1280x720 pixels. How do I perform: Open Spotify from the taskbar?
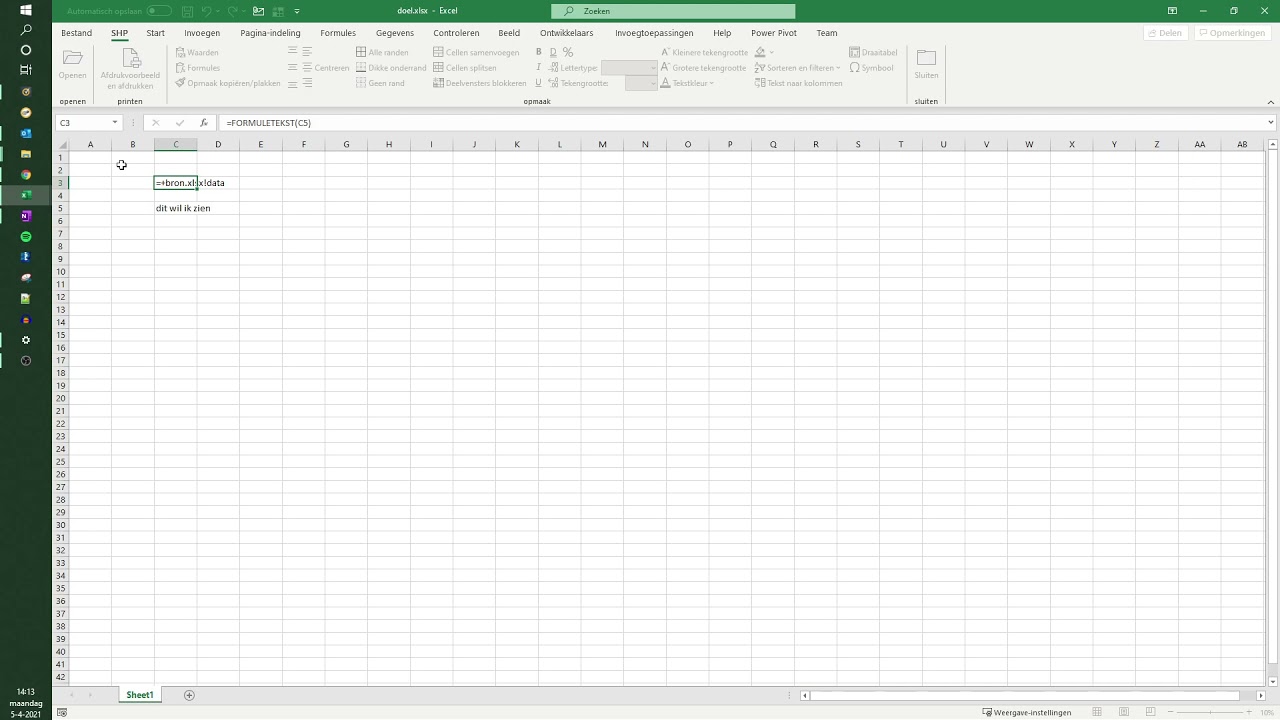[26, 236]
